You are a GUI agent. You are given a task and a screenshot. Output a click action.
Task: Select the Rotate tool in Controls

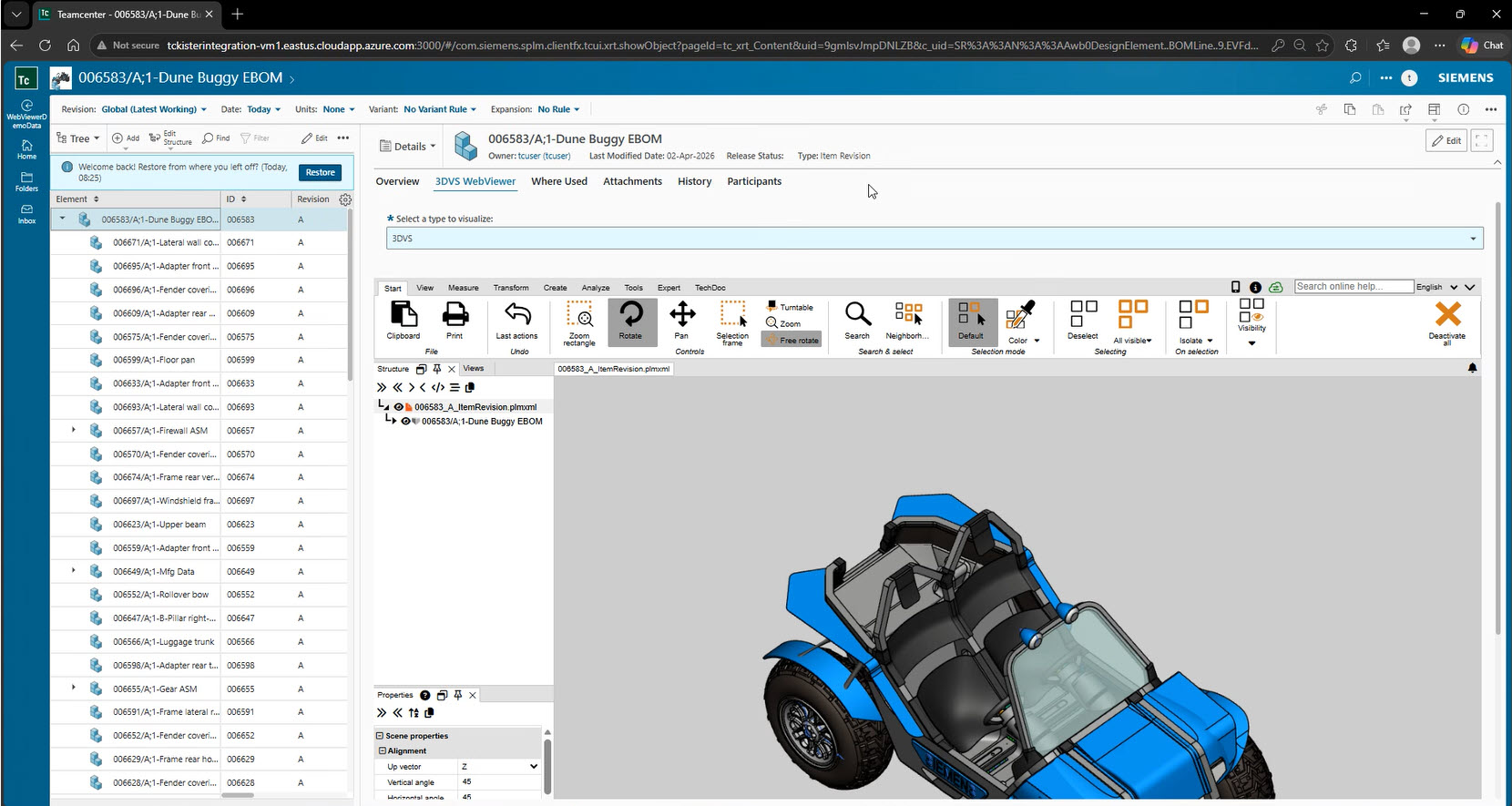pyautogui.click(x=631, y=321)
